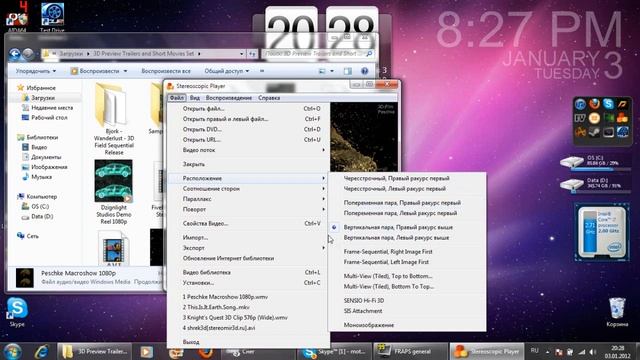Click Data (D:) drive gadget icon
640x360 pixels.
[571, 184]
